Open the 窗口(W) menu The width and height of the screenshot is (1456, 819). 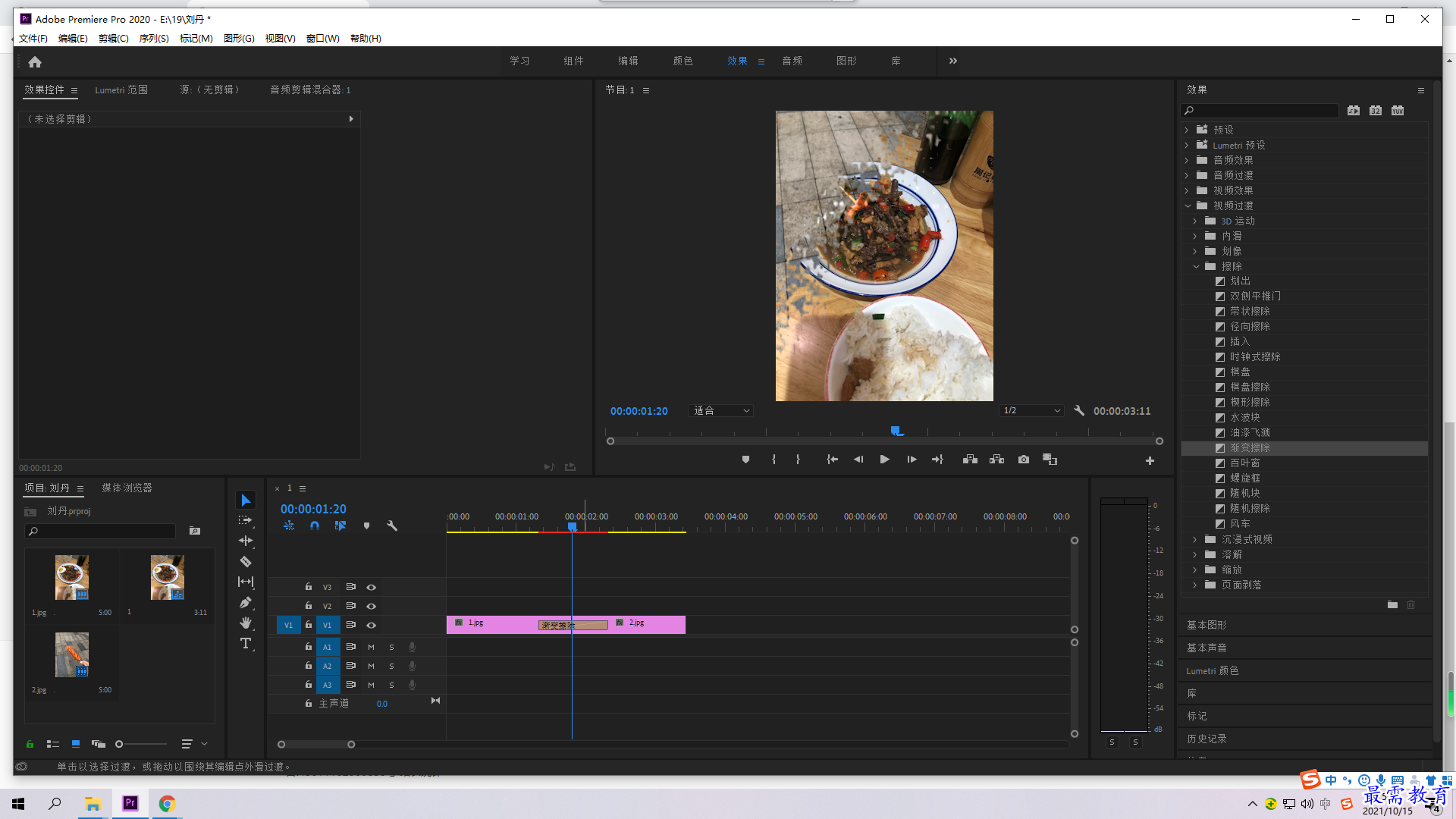tap(322, 39)
